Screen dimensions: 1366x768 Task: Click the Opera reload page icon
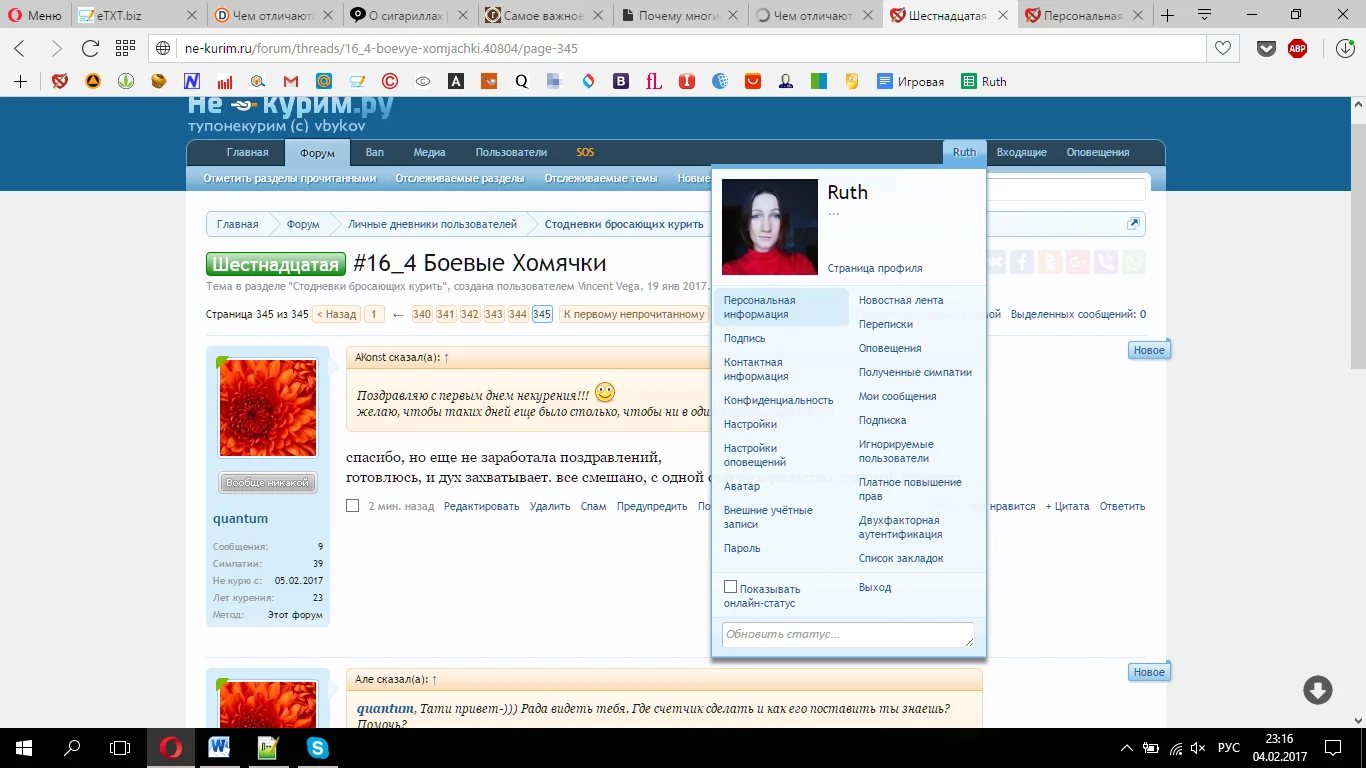(x=90, y=49)
